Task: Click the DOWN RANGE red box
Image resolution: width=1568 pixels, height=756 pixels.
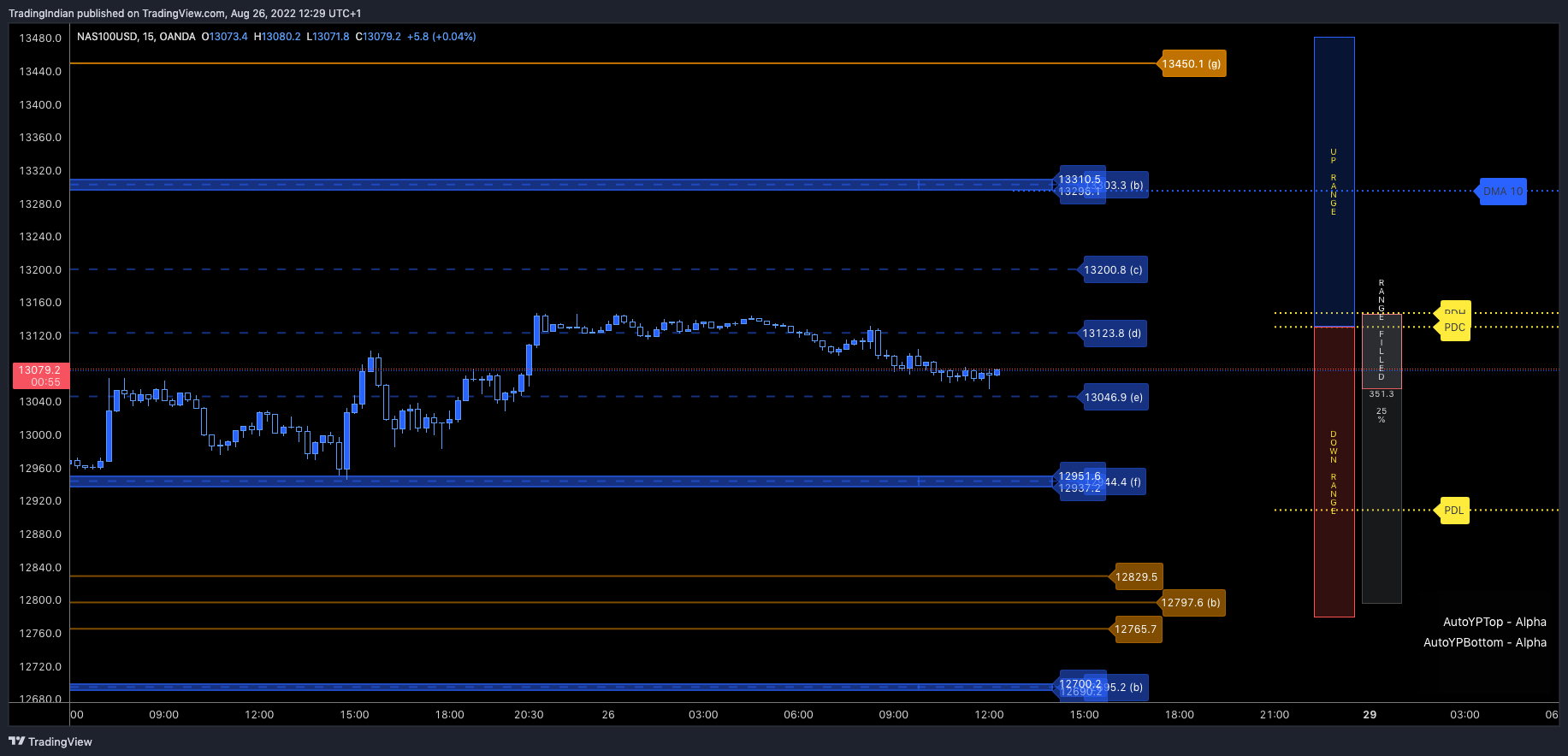Action: pyautogui.click(x=1334, y=471)
